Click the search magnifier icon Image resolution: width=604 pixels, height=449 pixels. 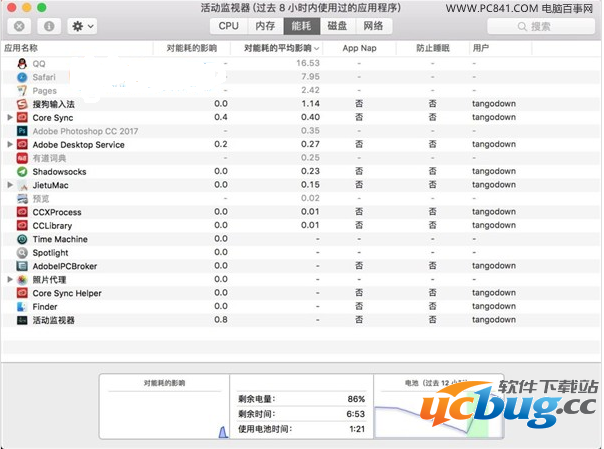(522, 27)
